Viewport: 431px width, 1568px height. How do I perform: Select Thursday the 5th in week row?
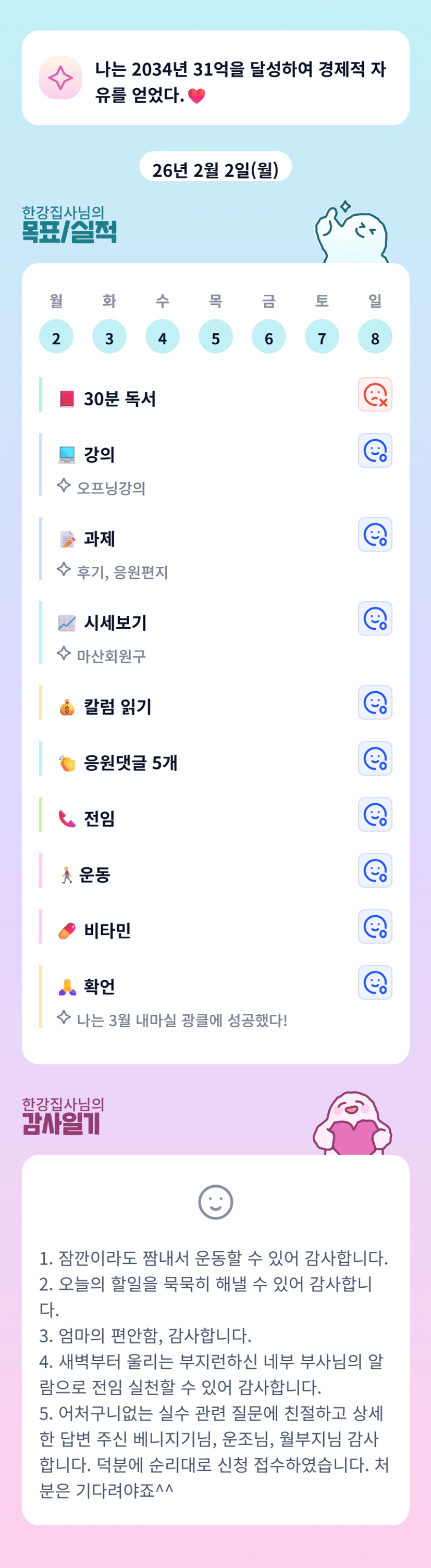216,337
